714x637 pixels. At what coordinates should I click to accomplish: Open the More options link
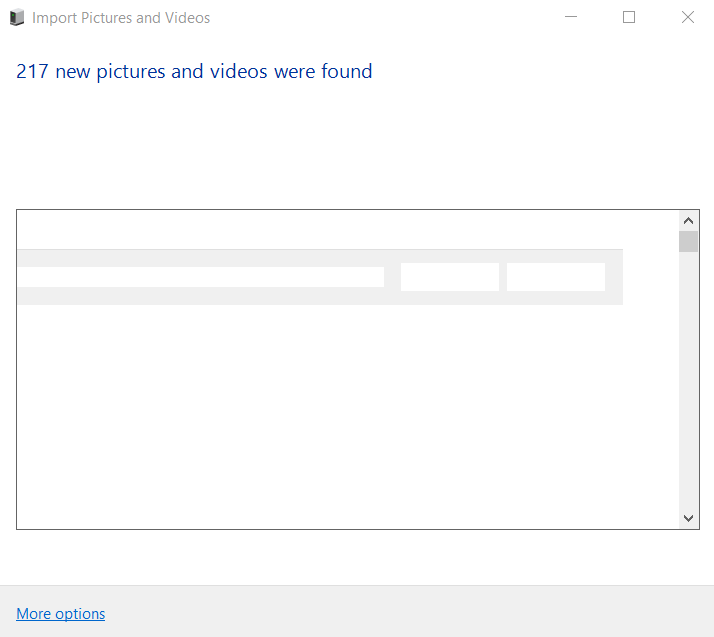coord(61,614)
